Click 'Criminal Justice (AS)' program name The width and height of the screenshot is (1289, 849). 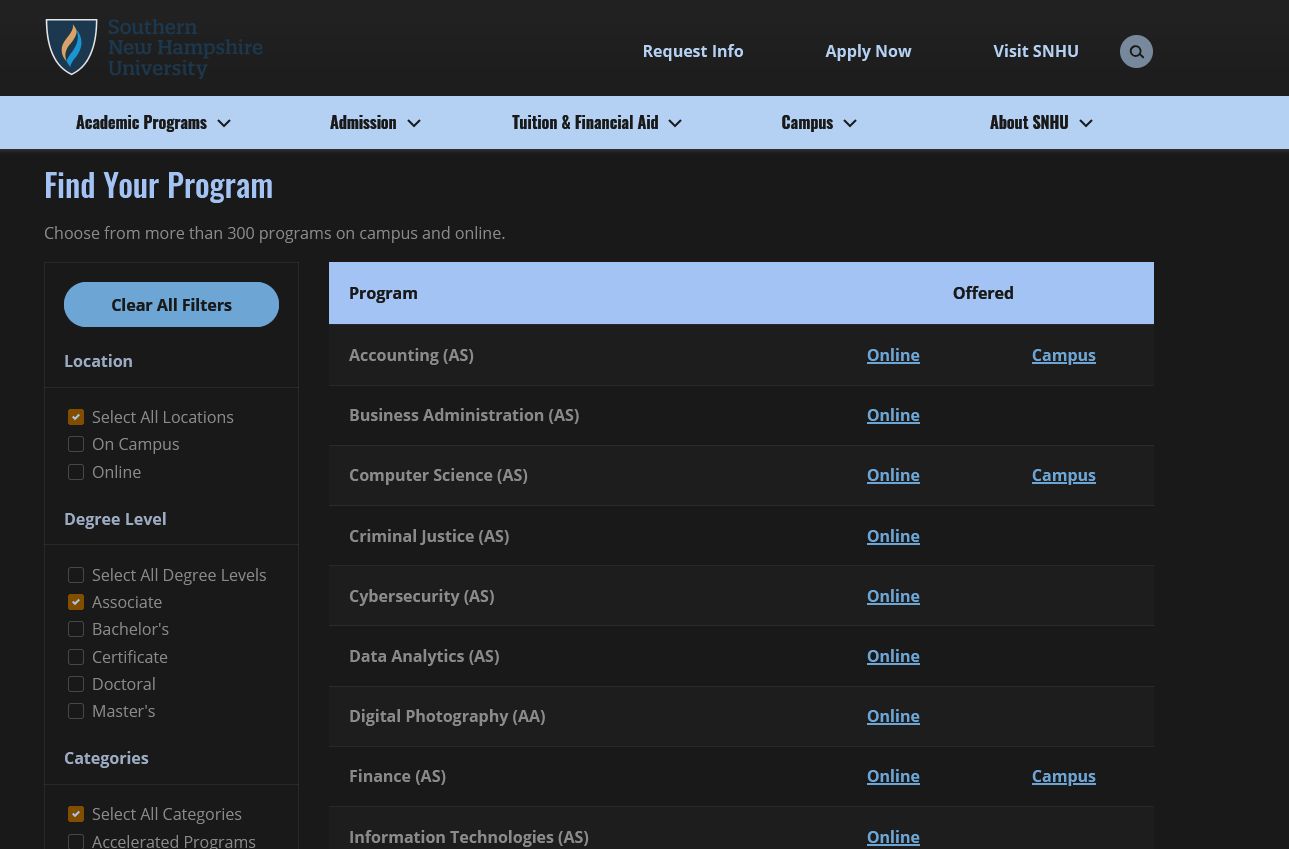[429, 536]
